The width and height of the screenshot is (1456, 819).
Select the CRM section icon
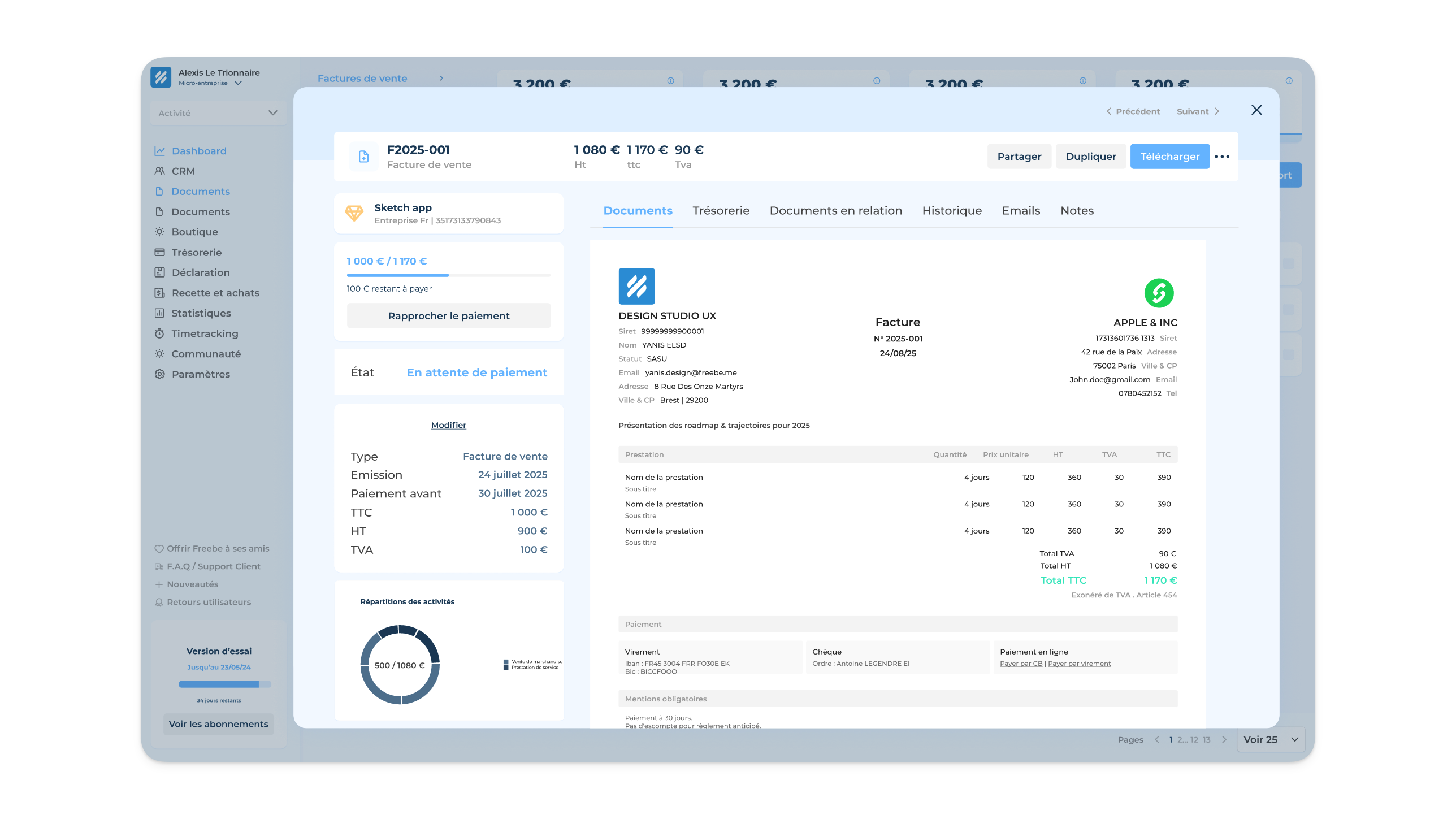pyautogui.click(x=159, y=171)
